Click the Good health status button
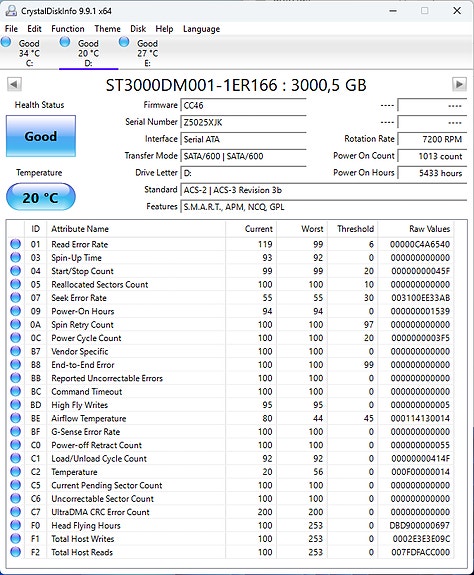Screen dimensions: 474x575 (41, 136)
